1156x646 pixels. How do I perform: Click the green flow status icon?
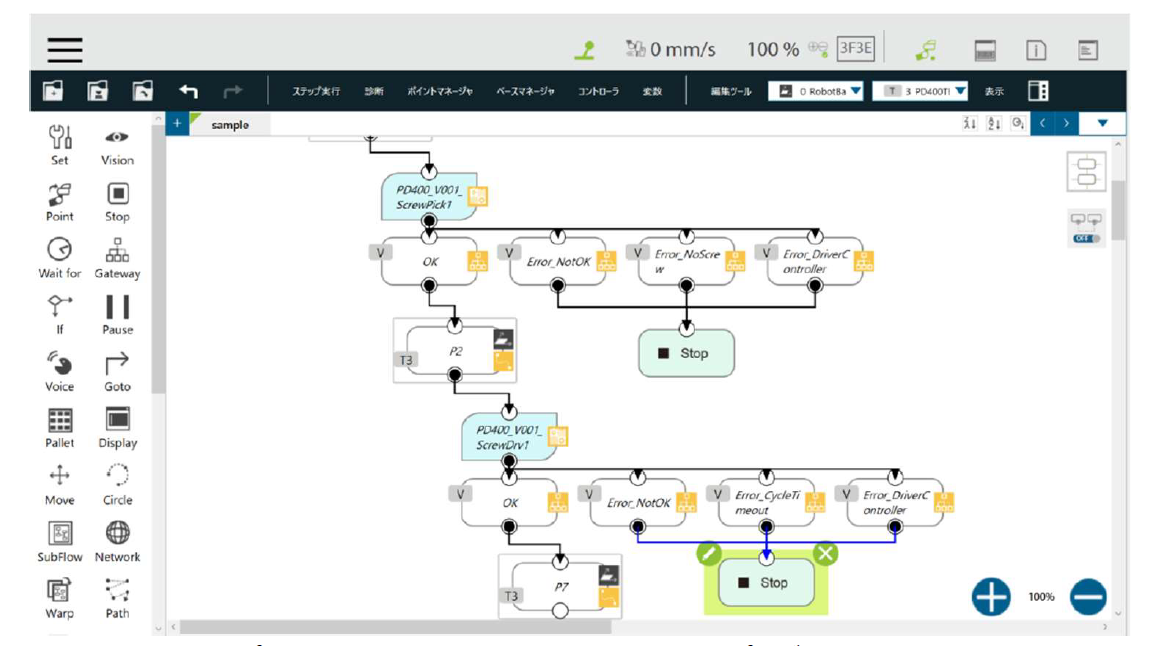(x=926, y=50)
